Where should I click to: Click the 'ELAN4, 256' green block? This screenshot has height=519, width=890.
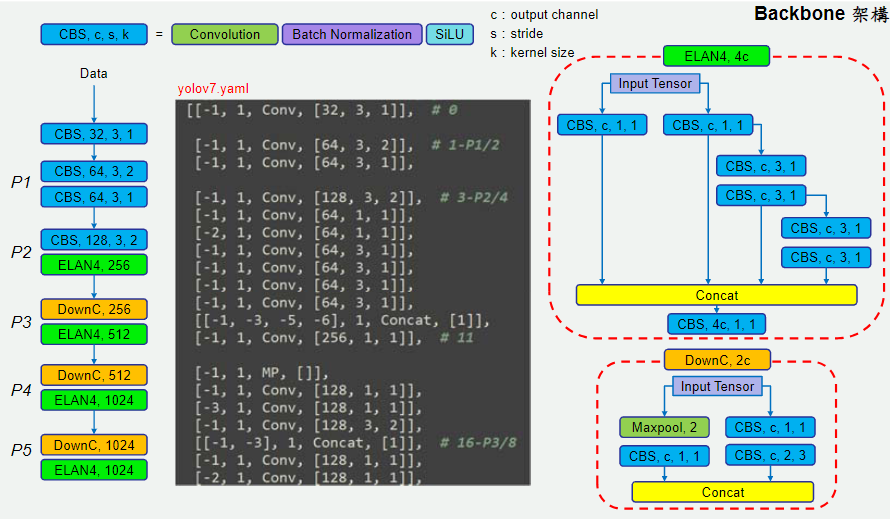click(x=94, y=265)
